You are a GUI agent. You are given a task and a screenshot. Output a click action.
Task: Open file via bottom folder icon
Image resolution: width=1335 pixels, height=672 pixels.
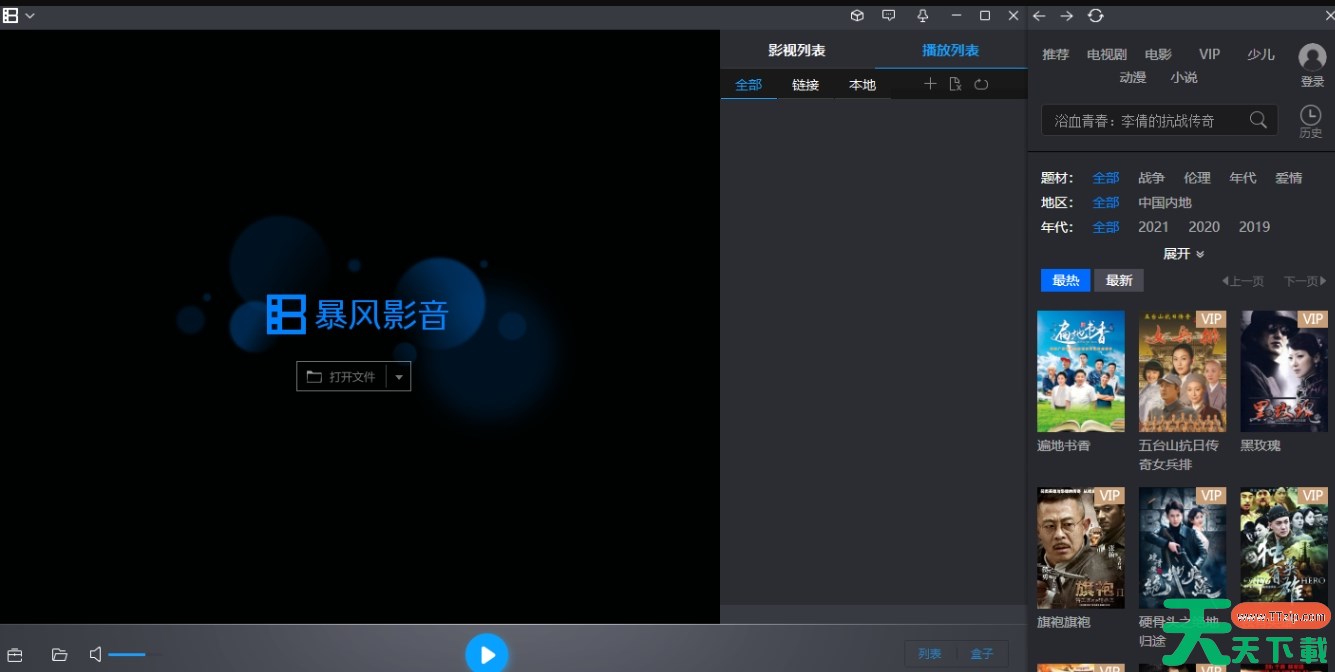tap(59, 655)
